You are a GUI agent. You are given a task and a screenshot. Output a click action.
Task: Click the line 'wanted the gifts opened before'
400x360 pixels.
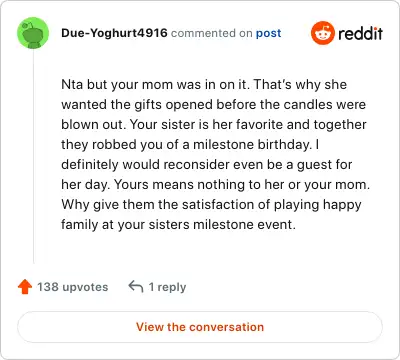(213, 104)
